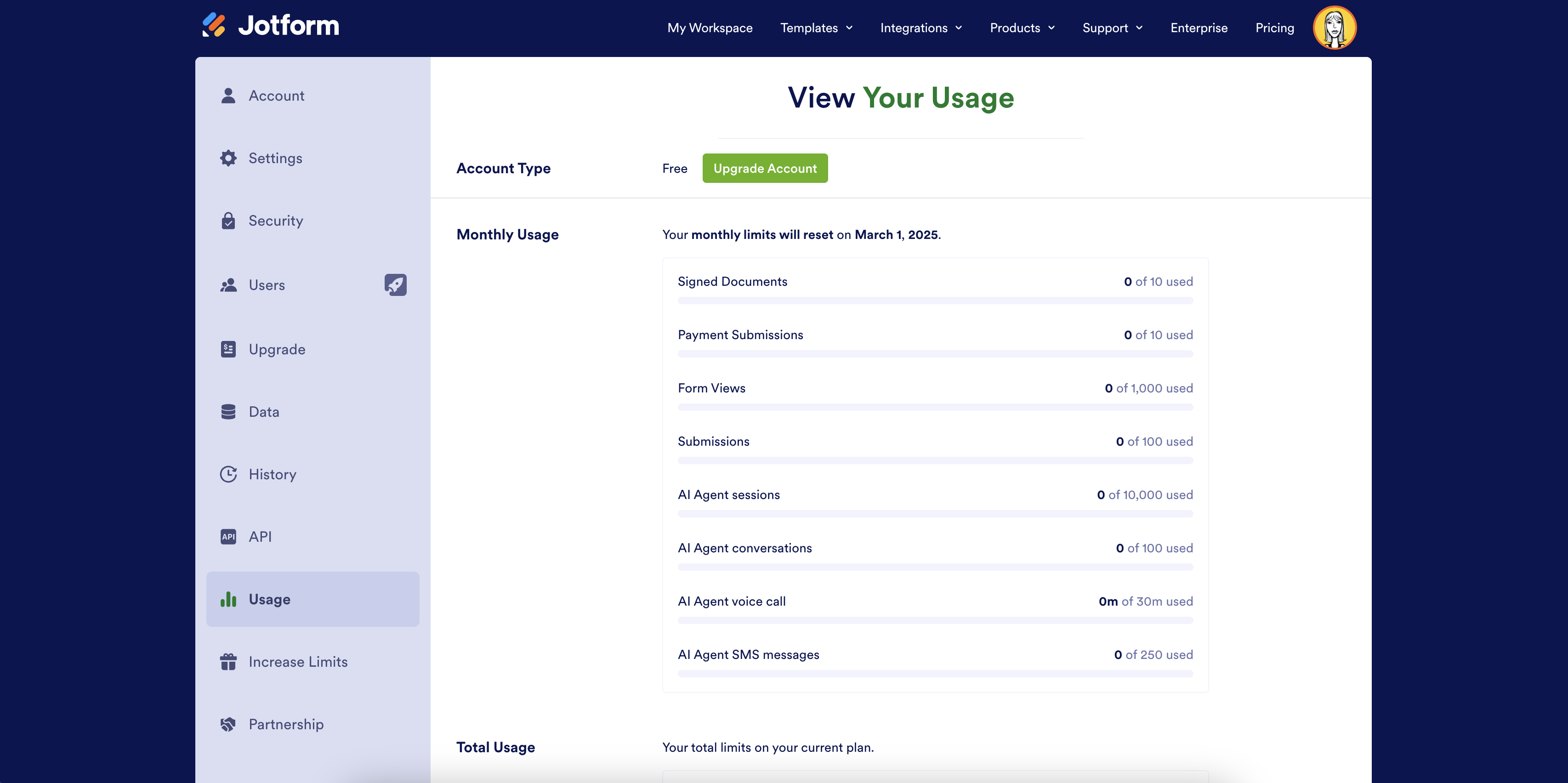Click the History clock icon

[228, 474]
